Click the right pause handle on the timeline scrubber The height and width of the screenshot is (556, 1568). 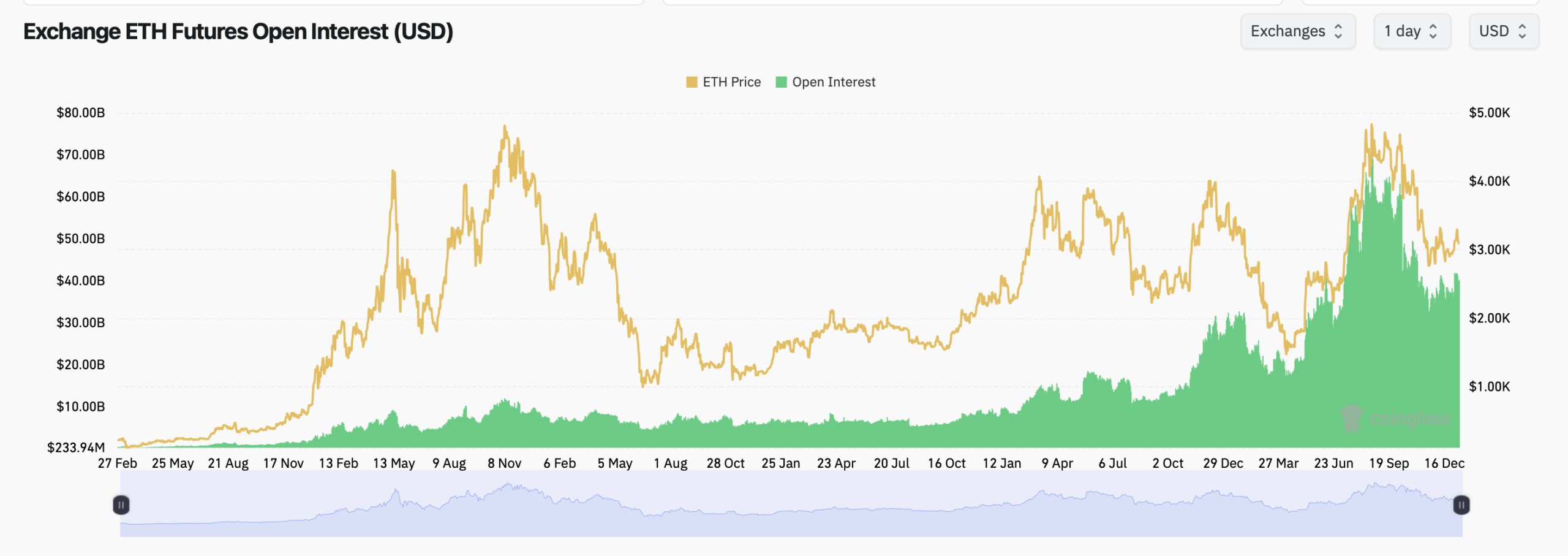1461,505
